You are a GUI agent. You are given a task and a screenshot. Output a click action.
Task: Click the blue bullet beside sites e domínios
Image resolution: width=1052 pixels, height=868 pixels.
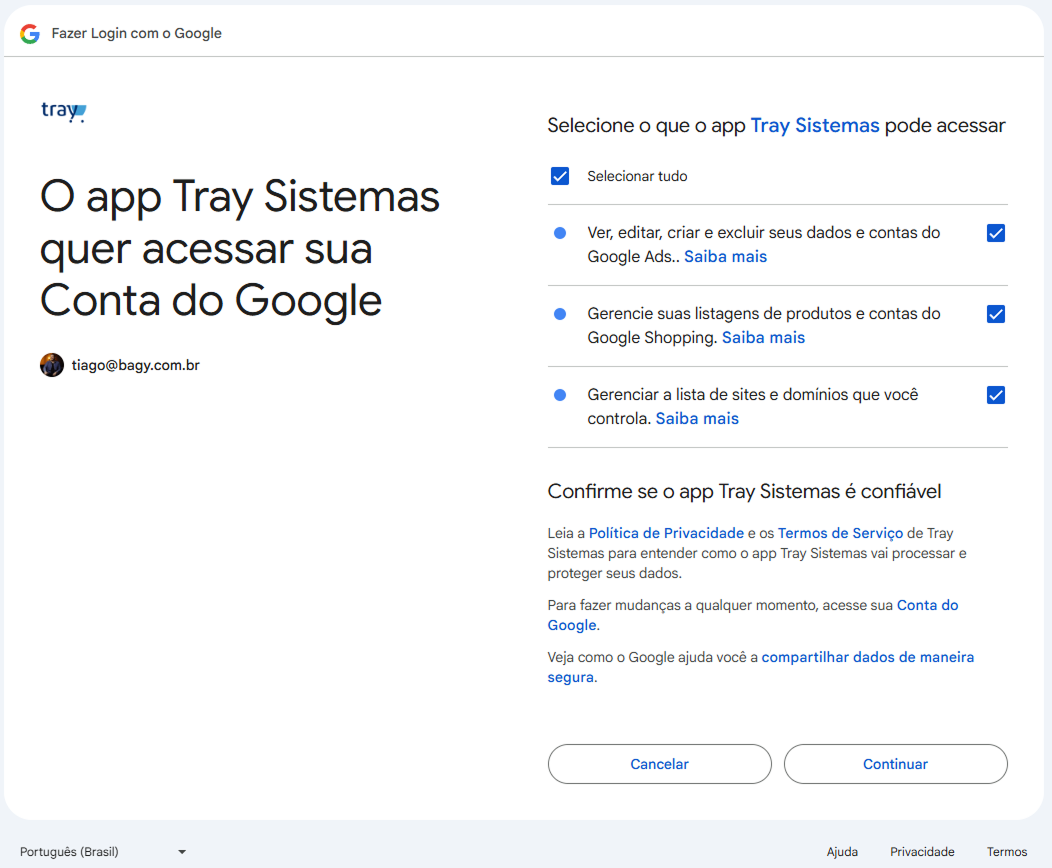tap(560, 395)
